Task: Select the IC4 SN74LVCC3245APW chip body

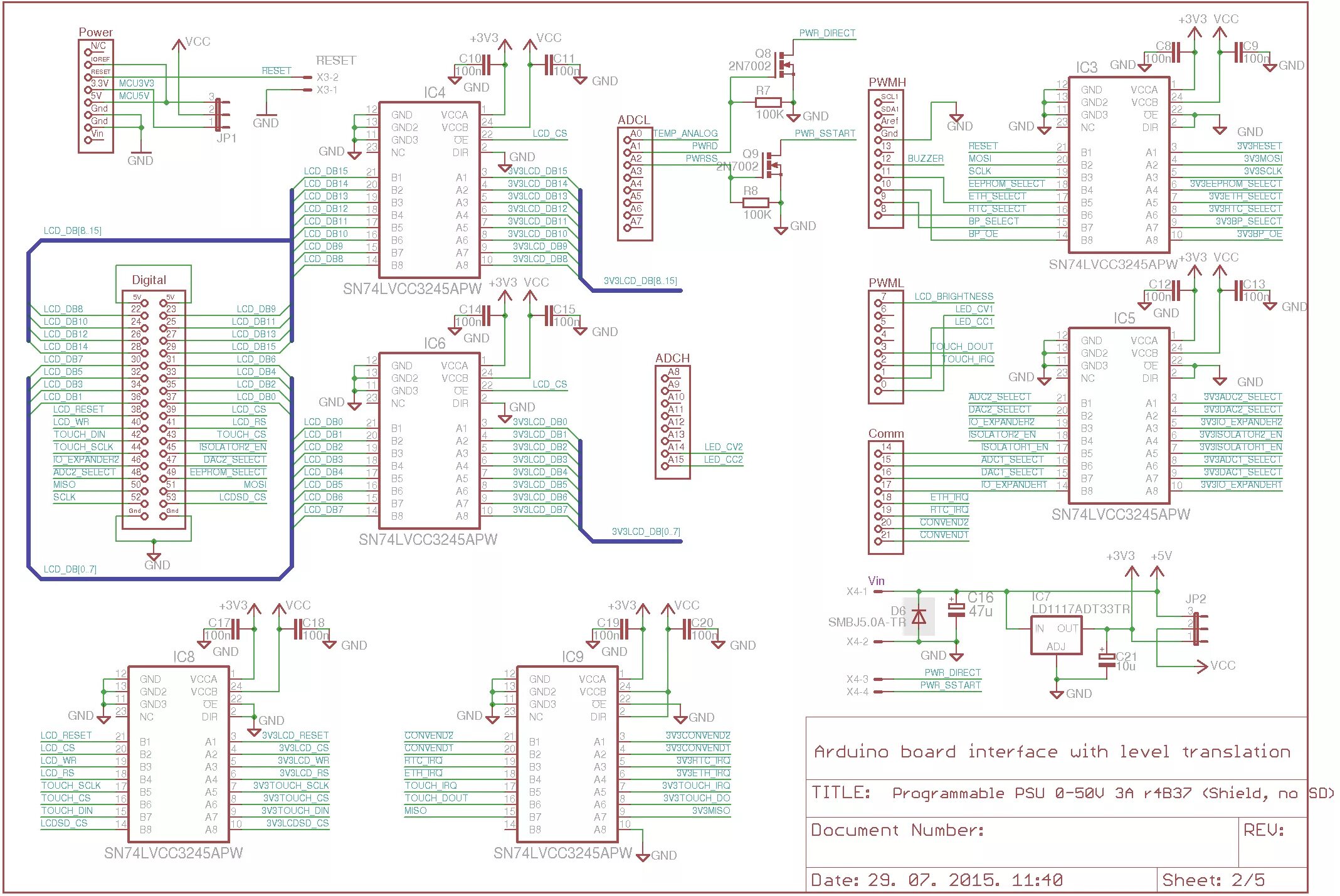Action: [430, 190]
